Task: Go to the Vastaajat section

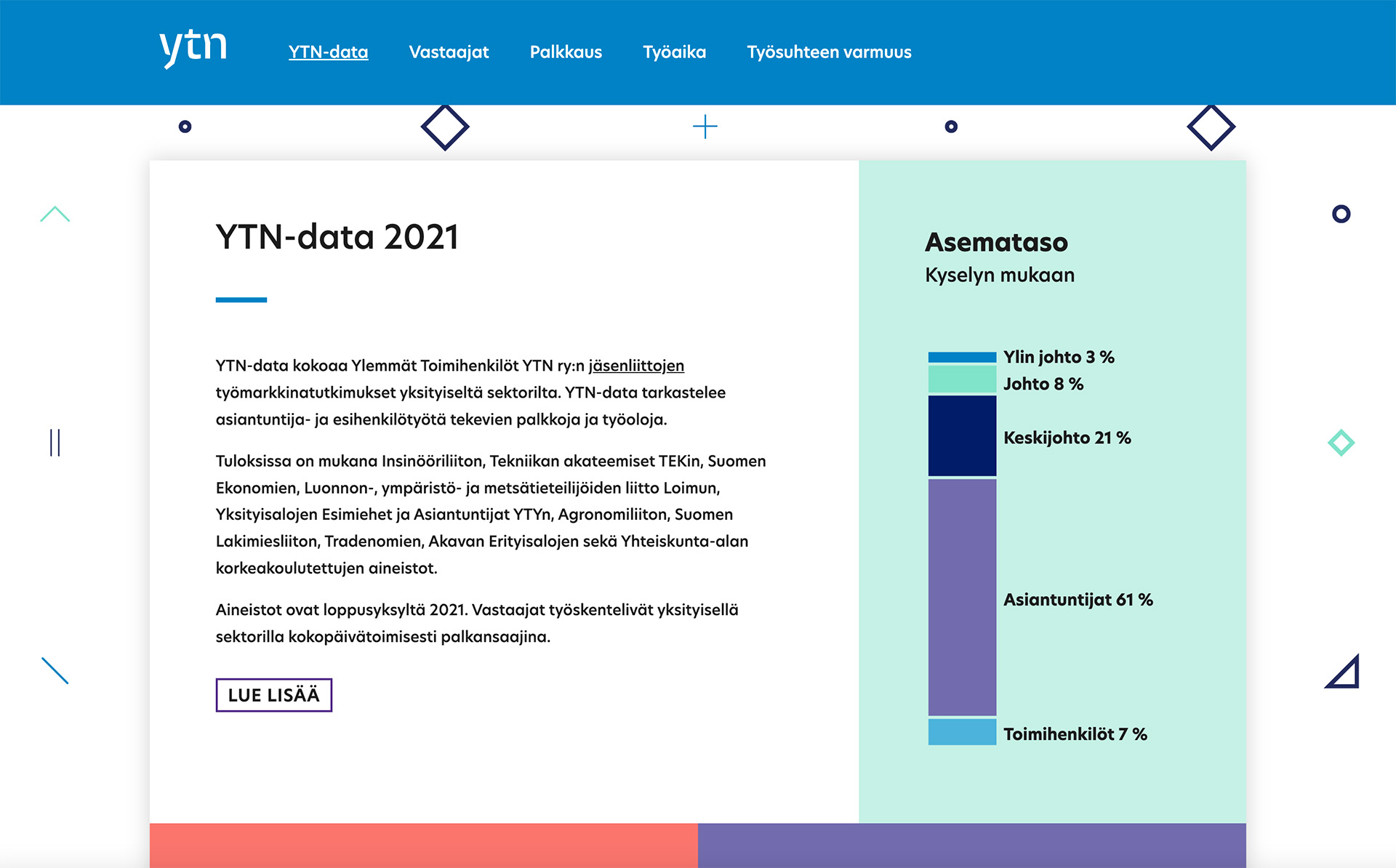Action: [x=449, y=52]
